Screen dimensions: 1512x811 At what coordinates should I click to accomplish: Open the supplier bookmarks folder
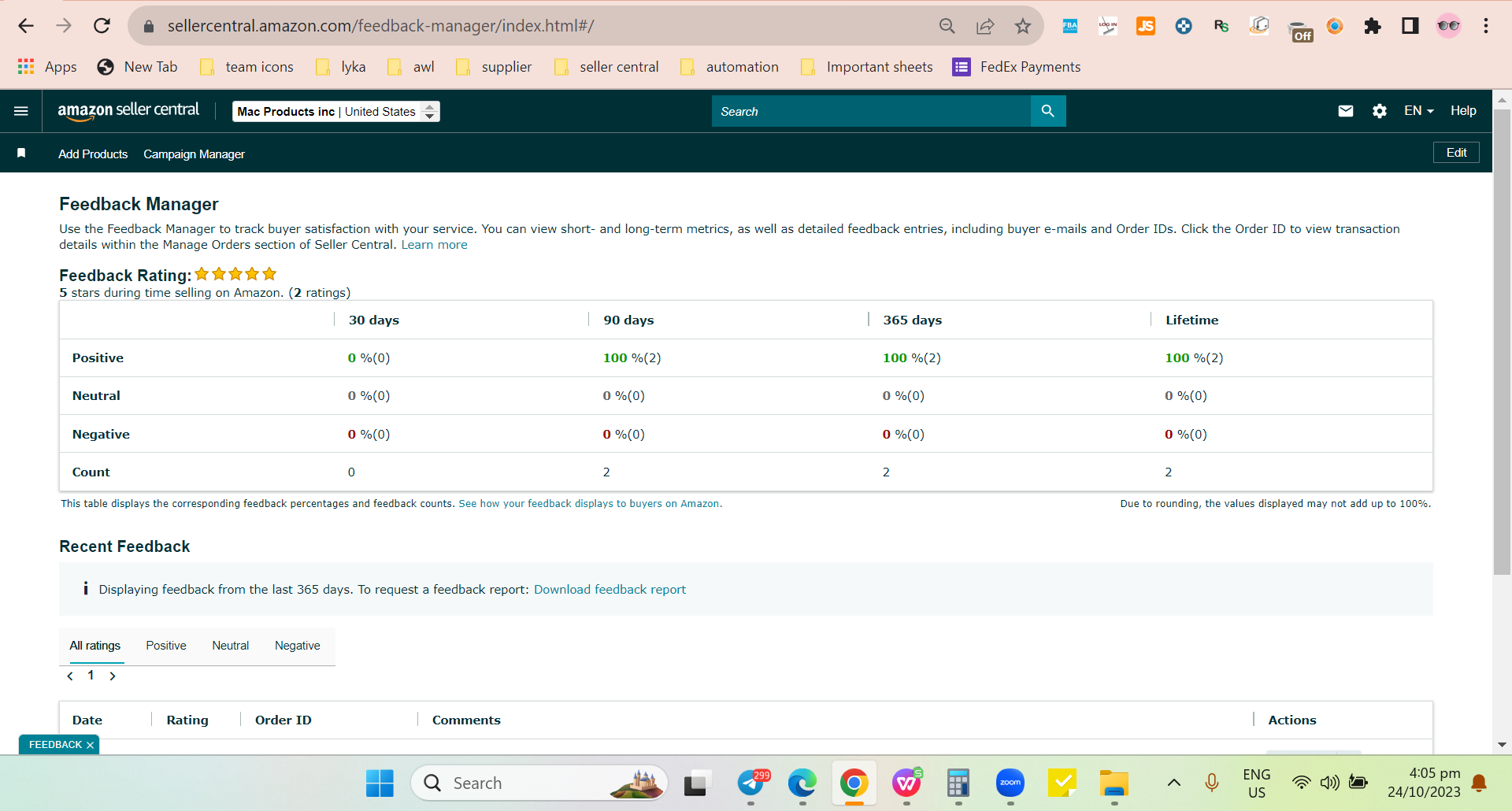[494, 67]
